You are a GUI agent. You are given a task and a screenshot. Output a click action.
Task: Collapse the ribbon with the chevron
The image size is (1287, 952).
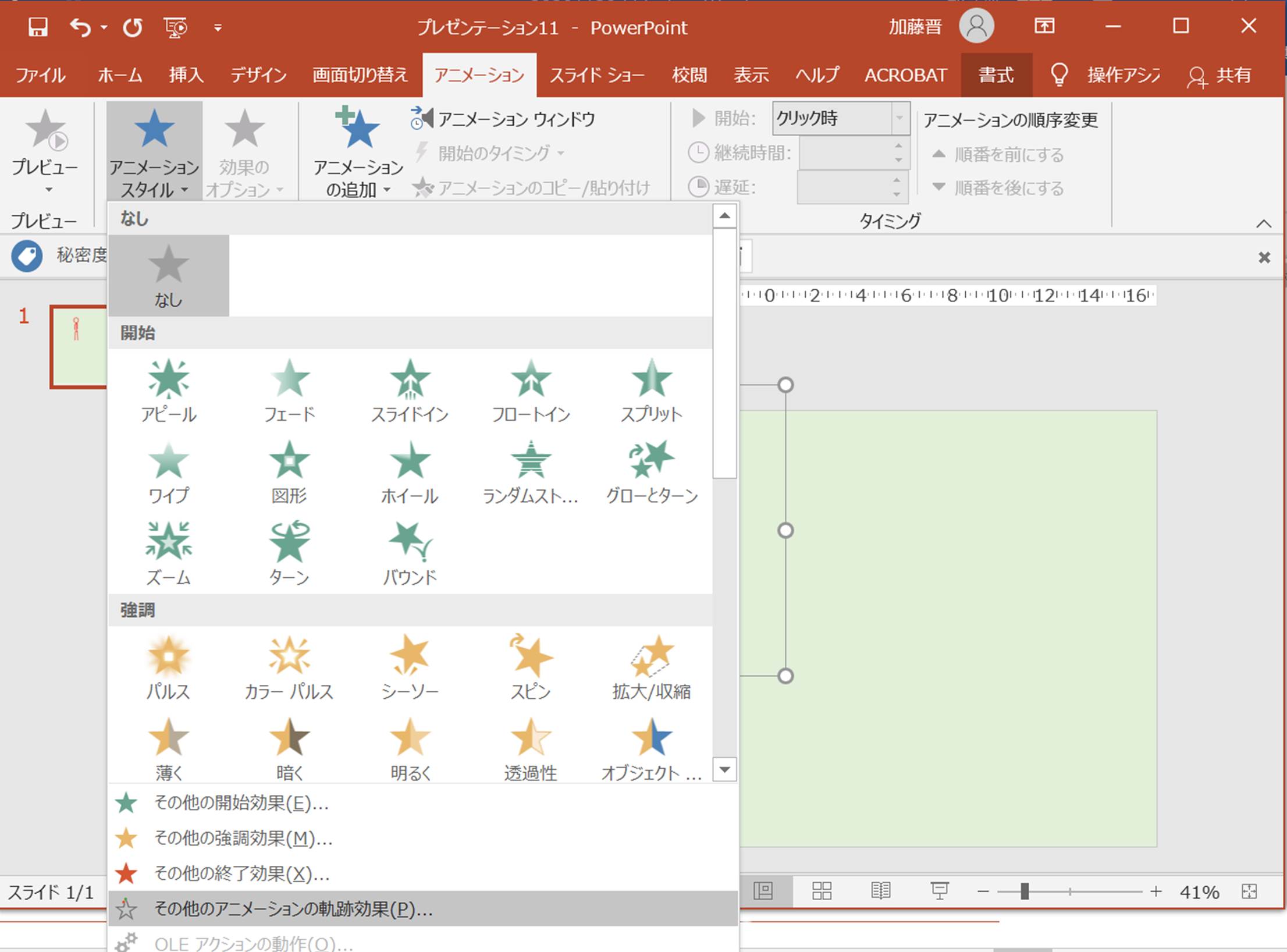coord(1263,223)
